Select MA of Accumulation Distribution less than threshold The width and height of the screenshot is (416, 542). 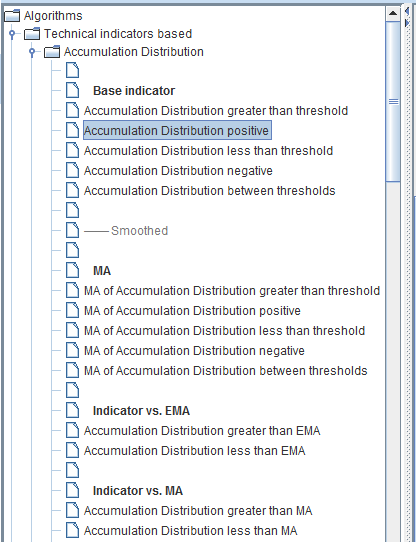pyautogui.click(x=224, y=331)
